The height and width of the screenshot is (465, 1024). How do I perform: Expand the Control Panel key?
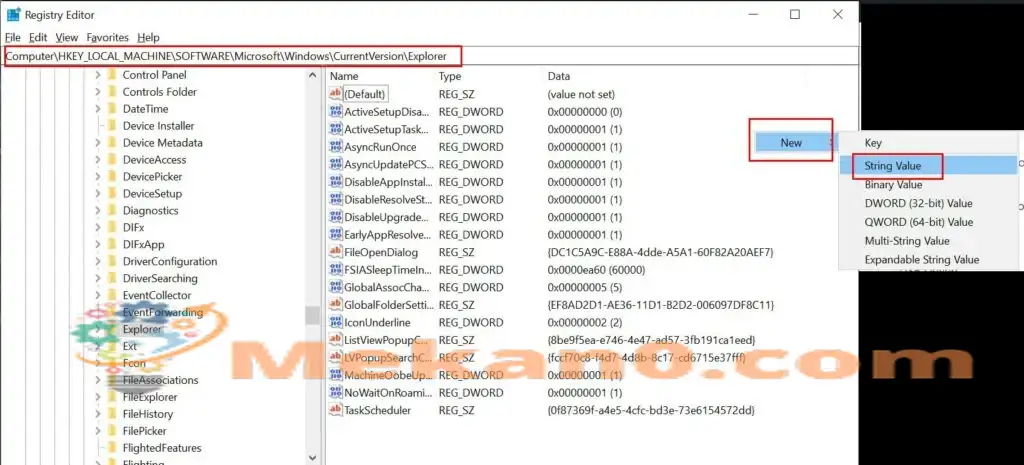point(97,75)
